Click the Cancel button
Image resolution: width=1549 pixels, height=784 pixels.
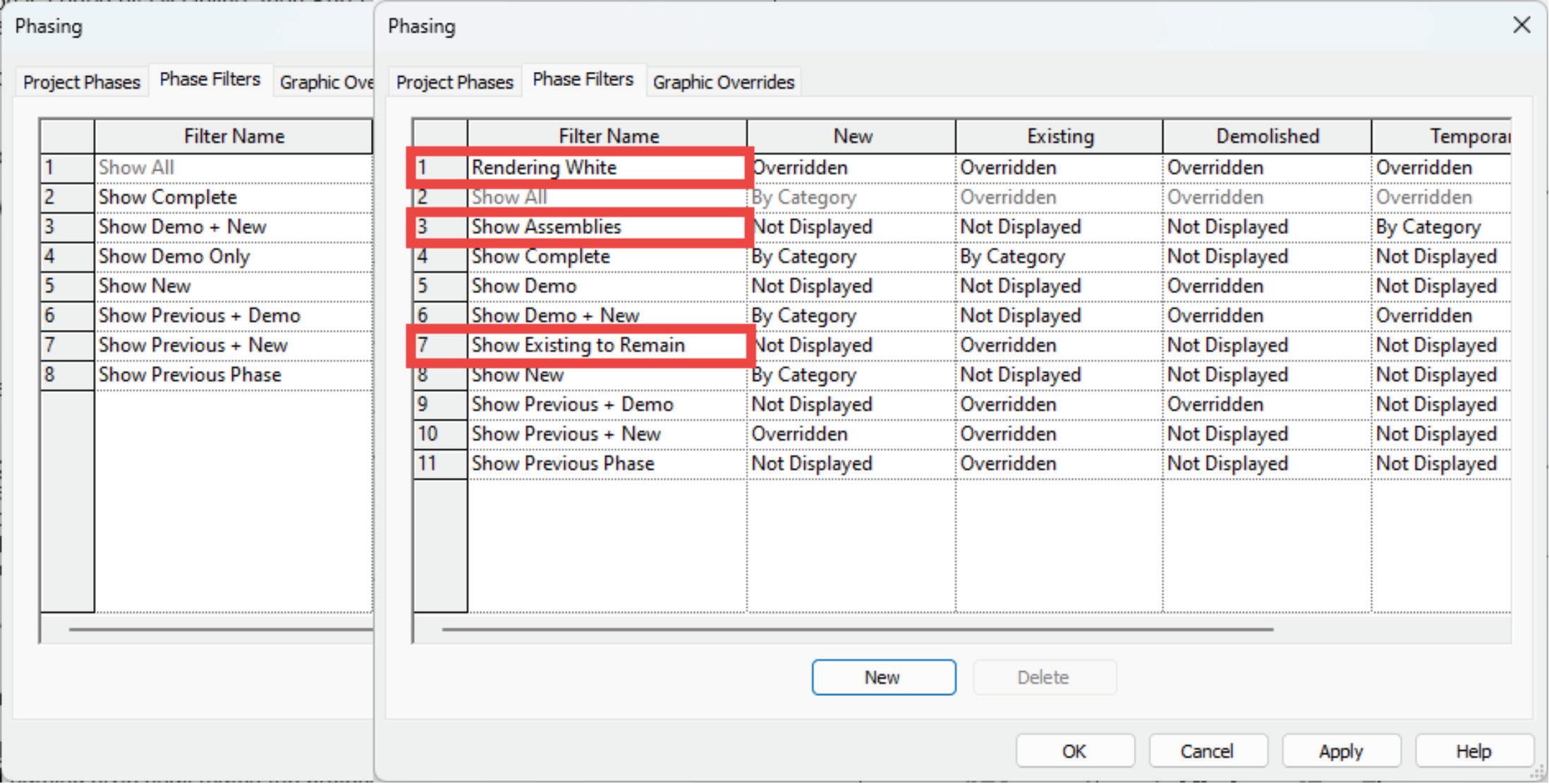click(x=1207, y=751)
